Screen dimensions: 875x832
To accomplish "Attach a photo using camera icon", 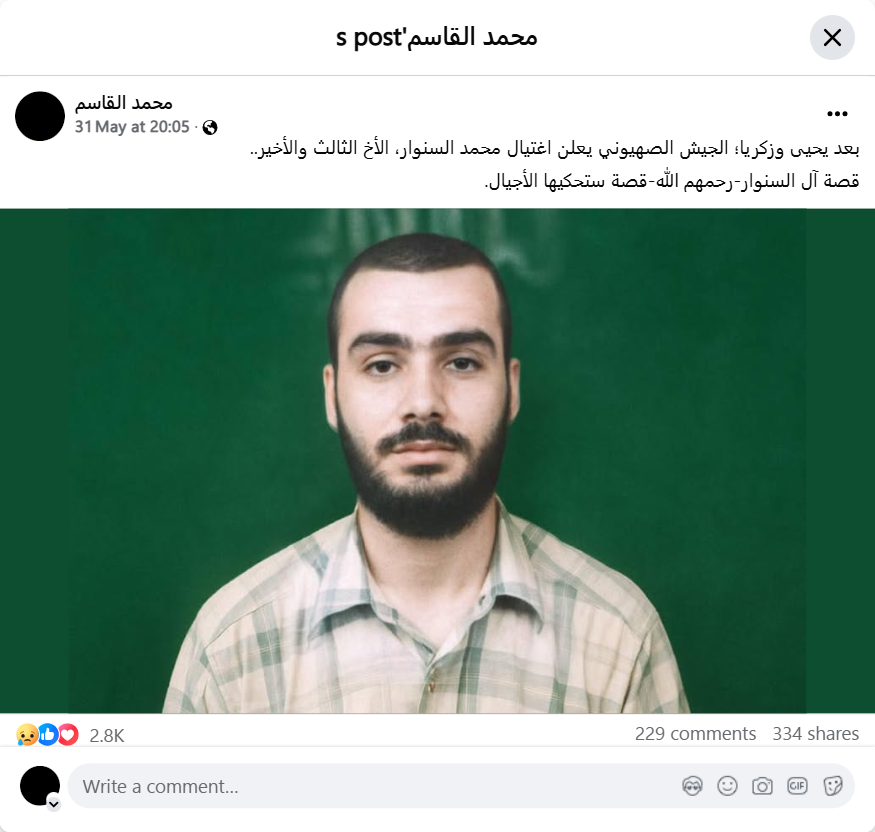I will tap(762, 786).
